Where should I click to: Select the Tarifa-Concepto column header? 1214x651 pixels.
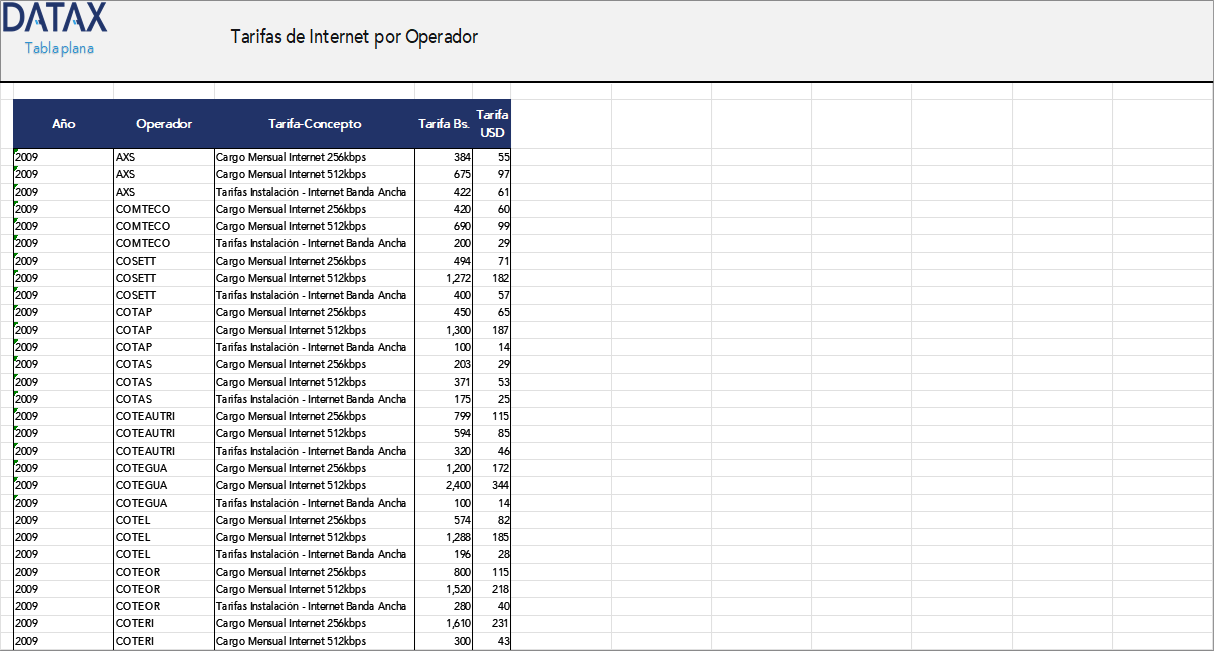click(x=313, y=124)
